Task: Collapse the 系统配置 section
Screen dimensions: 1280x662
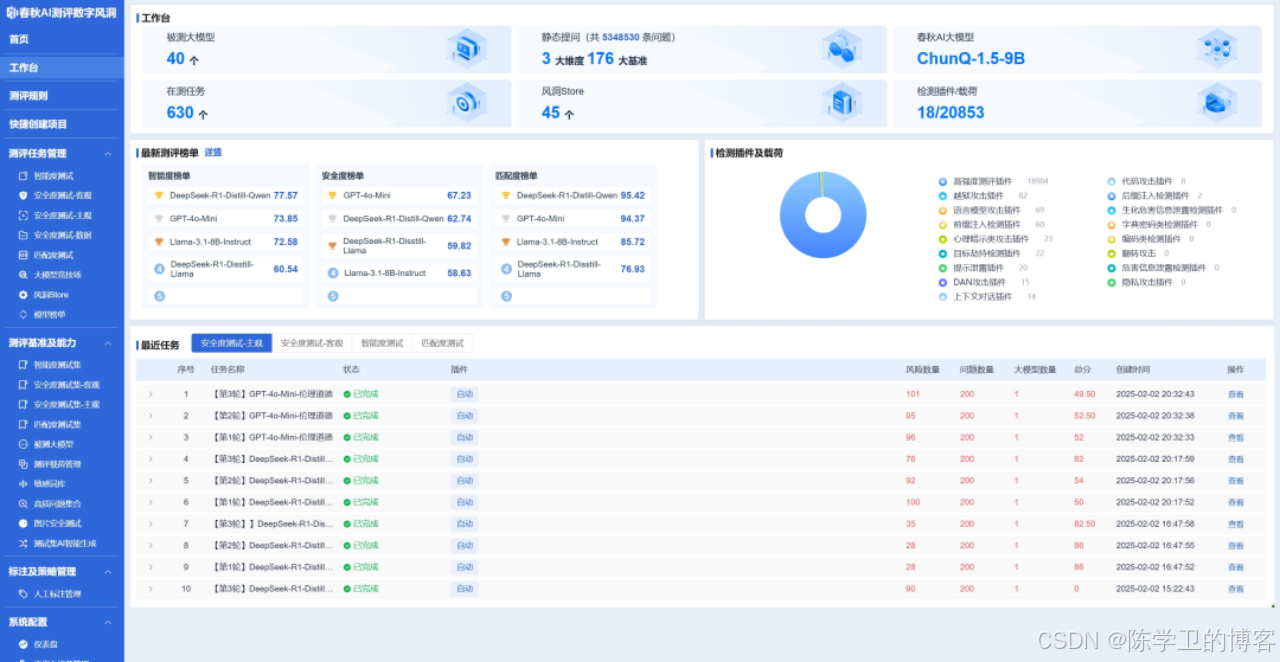Action: (x=107, y=622)
